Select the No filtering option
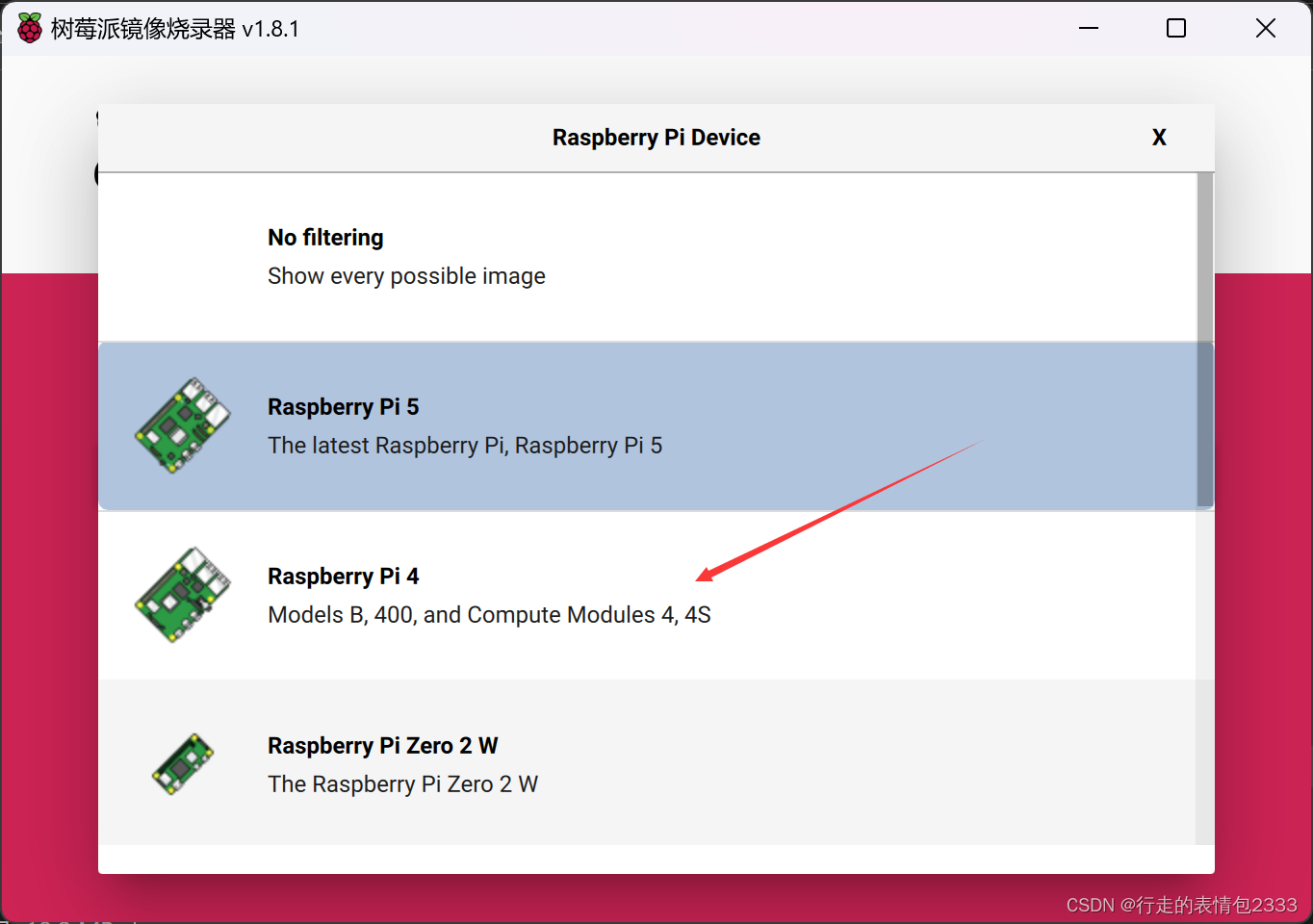1313x924 pixels. 647,257
